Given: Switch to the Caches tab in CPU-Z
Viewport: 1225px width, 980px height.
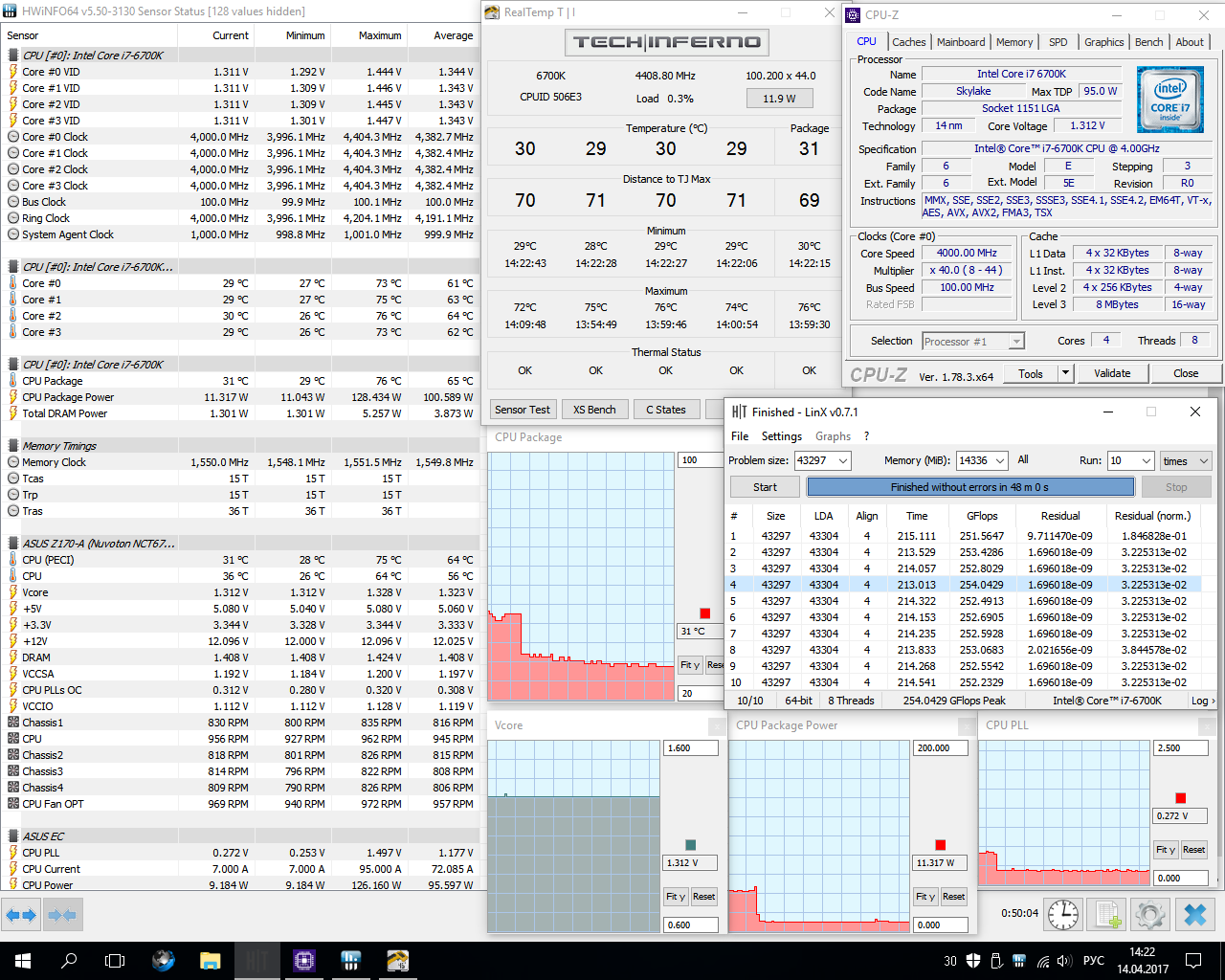Looking at the screenshot, I should [908, 42].
